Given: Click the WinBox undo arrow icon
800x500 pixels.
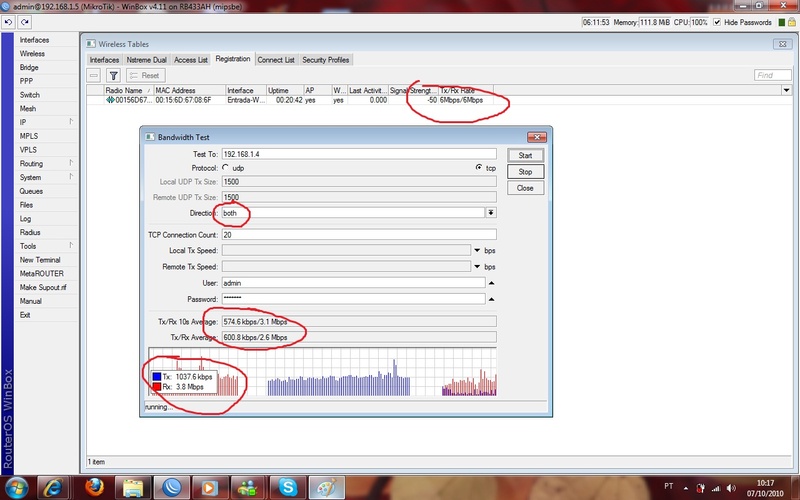Looking at the screenshot, I should click(8, 22).
